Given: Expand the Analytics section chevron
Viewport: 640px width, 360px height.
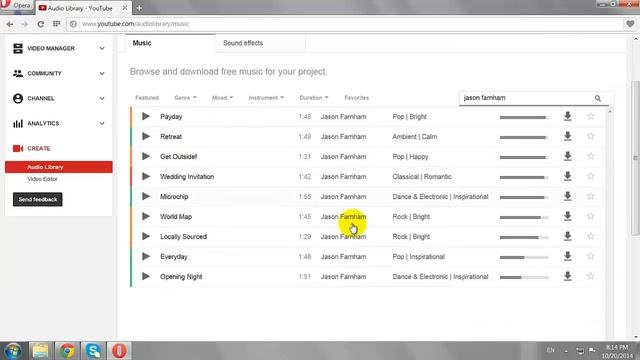Looking at the screenshot, I should pos(102,123).
